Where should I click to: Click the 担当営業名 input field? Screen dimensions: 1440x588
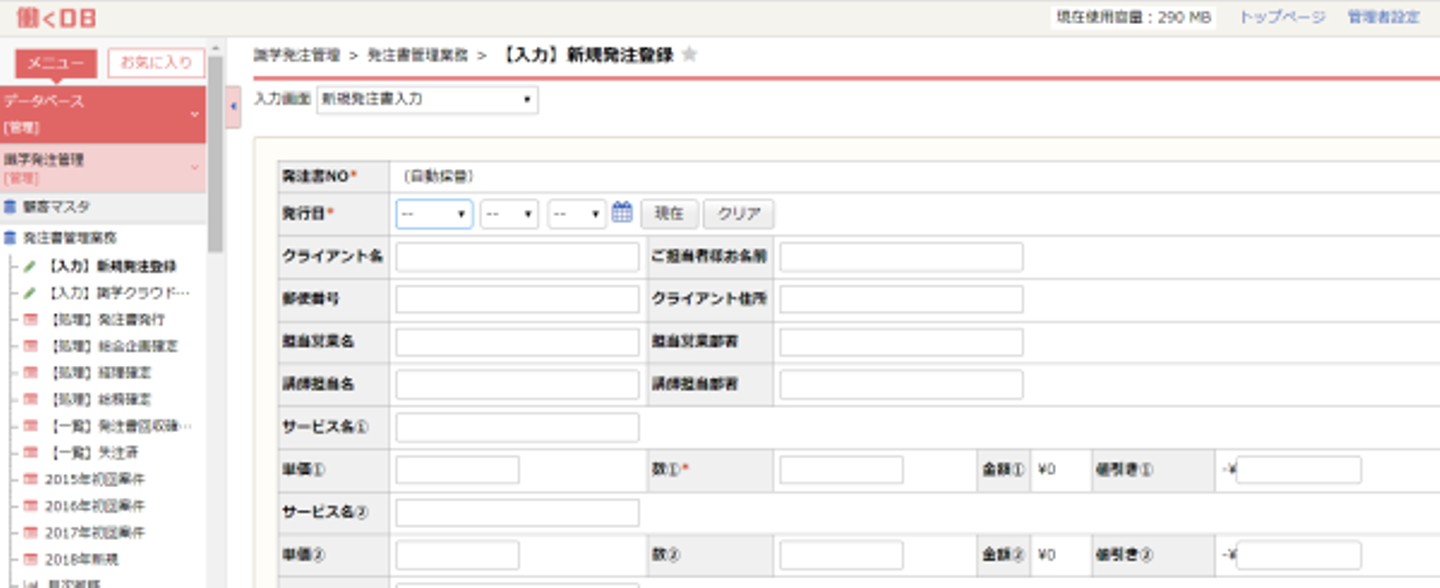click(517, 342)
